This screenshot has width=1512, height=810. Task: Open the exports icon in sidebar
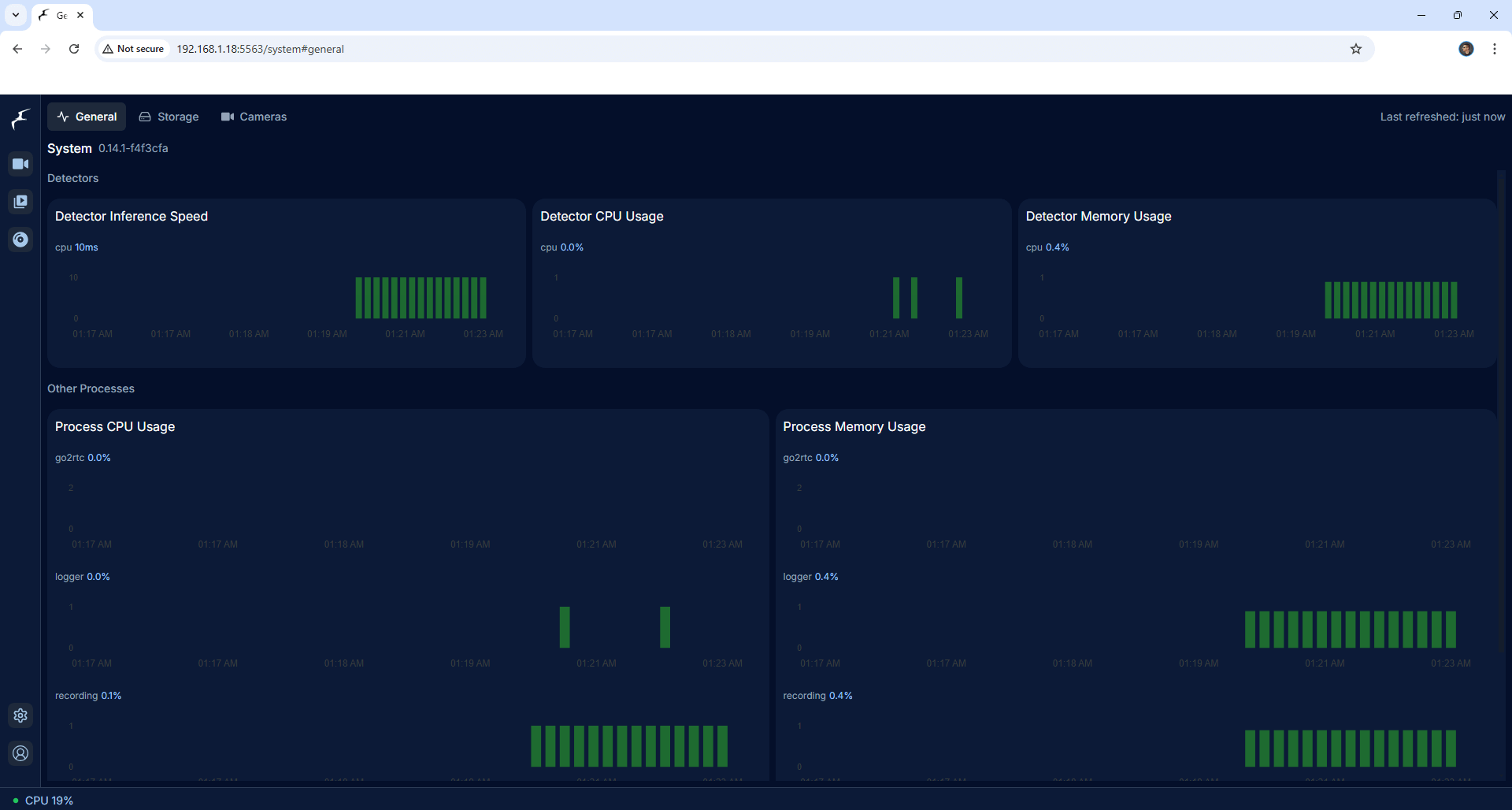(x=20, y=240)
